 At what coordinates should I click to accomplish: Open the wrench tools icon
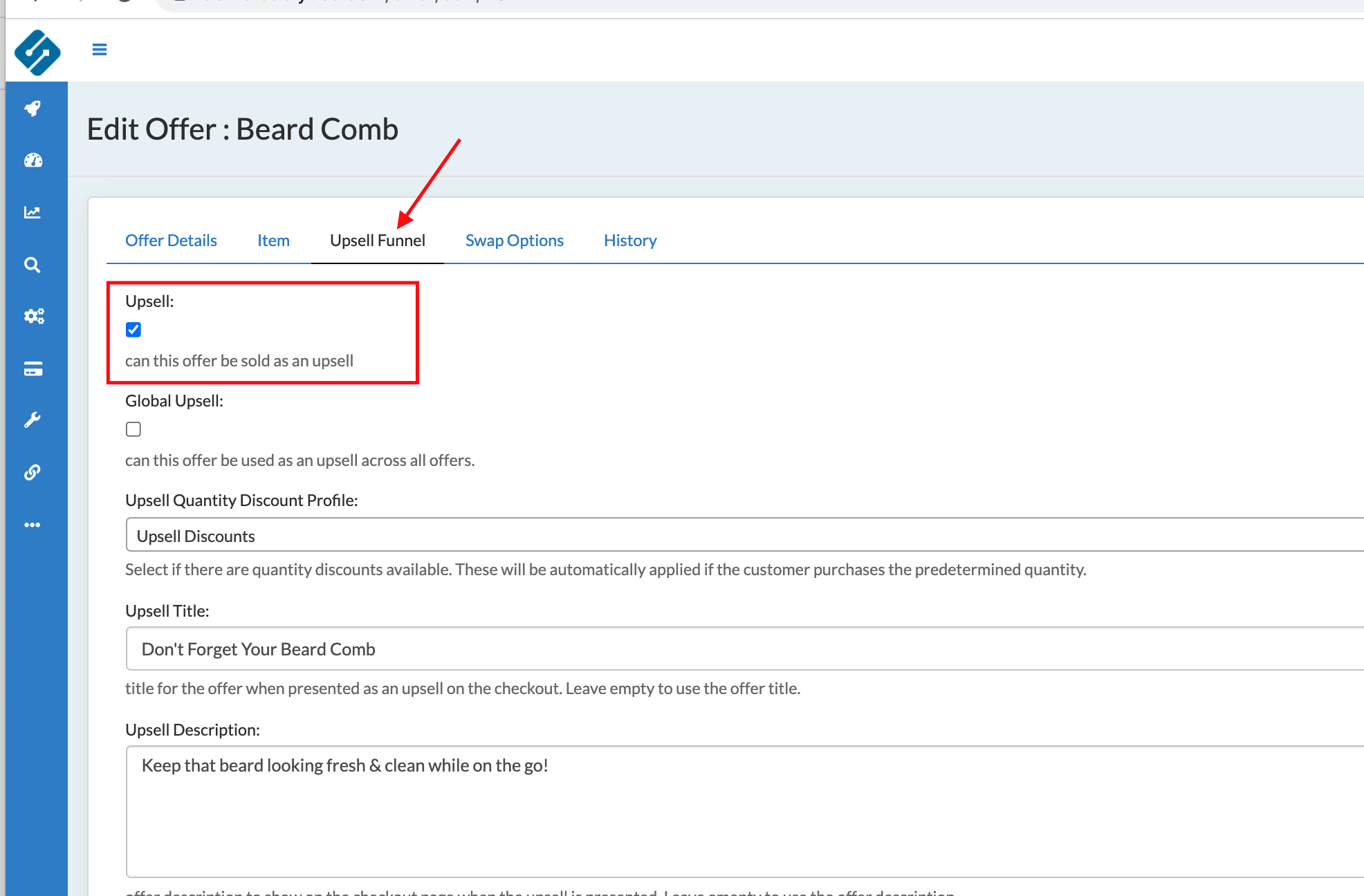[33, 420]
